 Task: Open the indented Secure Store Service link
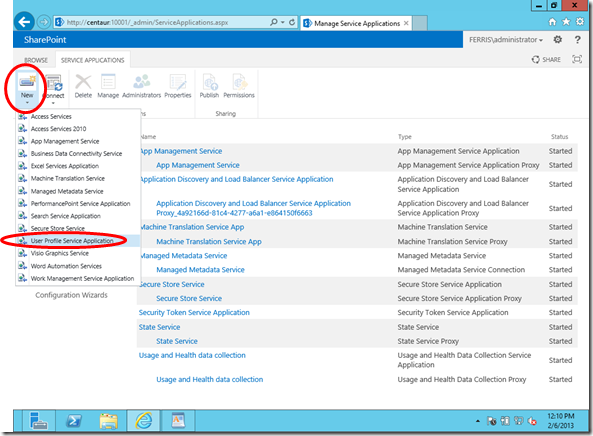(189, 299)
